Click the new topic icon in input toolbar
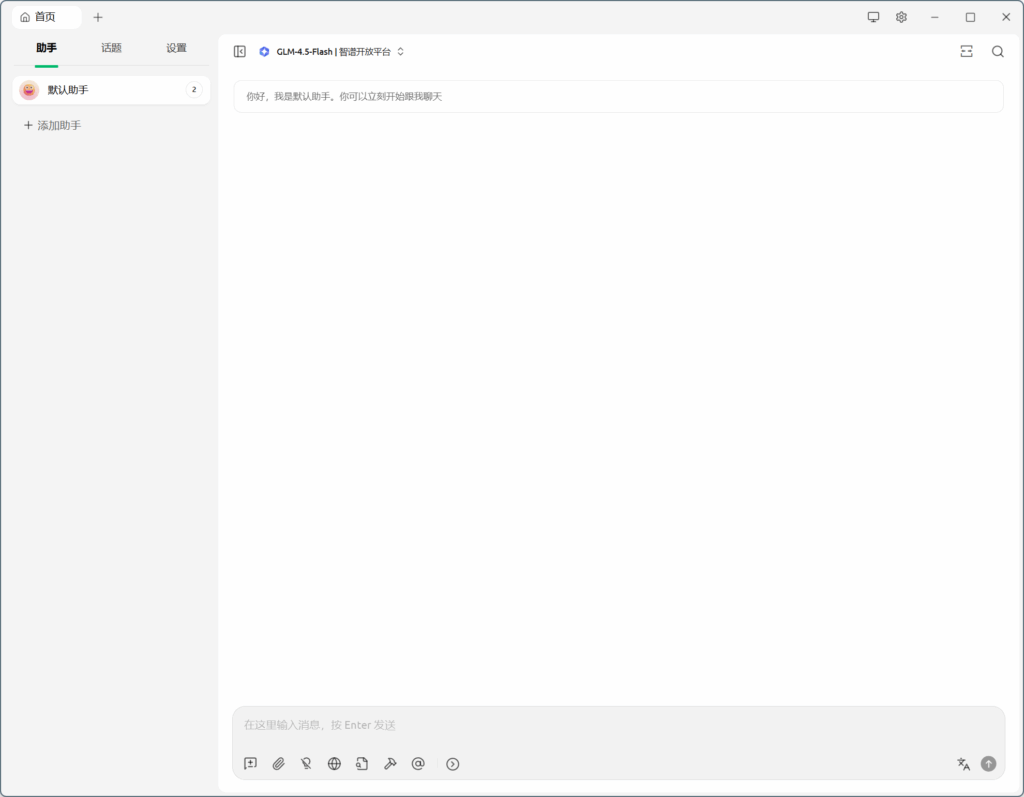Image resolution: width=1024 pixels, height=797 pixels. (251, 764)
